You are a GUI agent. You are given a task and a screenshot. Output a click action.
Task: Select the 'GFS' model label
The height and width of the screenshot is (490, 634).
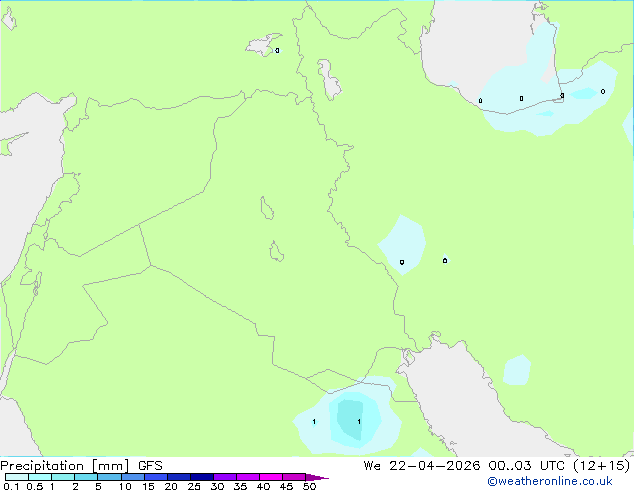[x=150, y=466]
